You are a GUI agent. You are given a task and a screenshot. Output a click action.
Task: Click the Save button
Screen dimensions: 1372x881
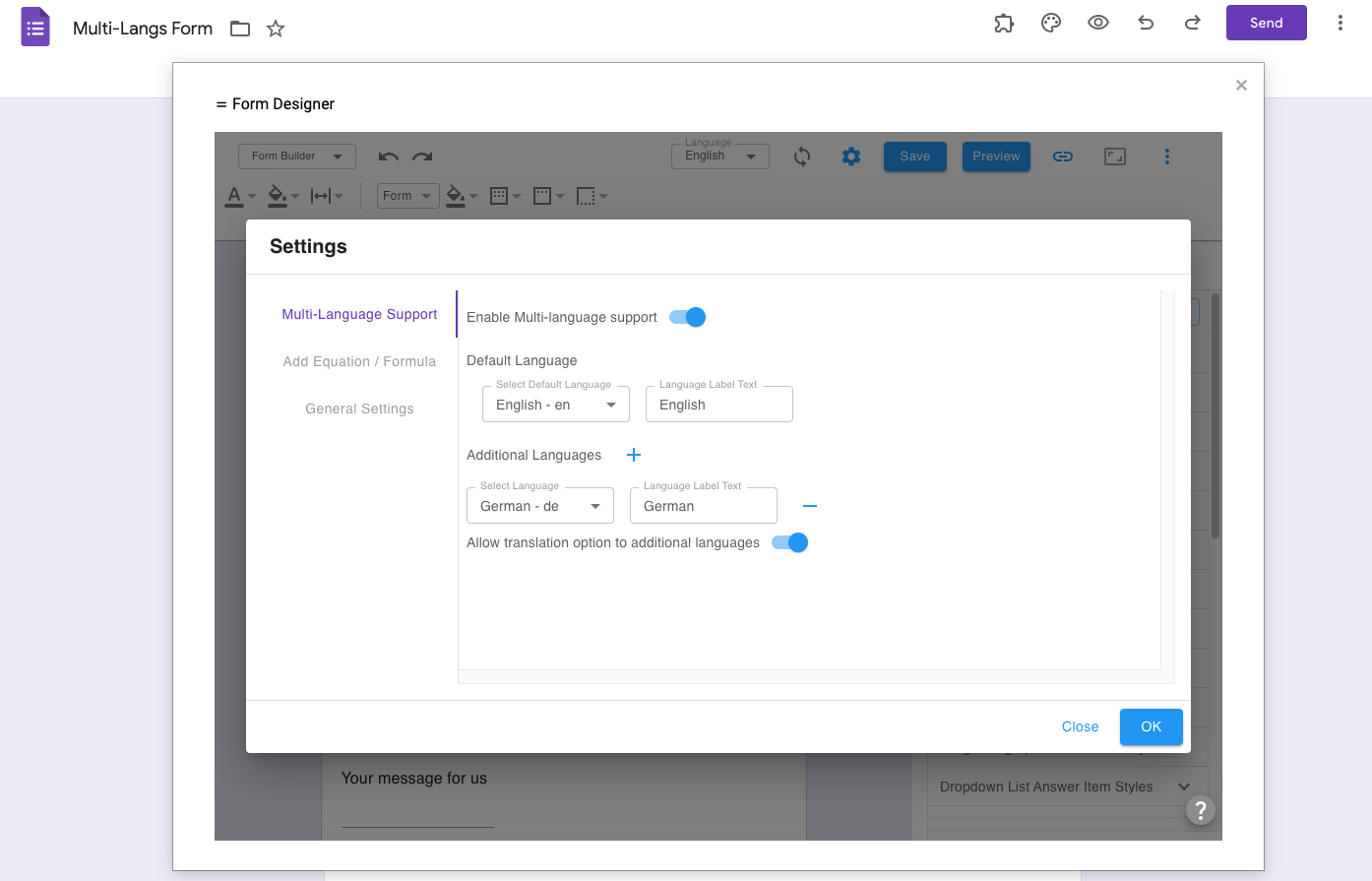click(915, 157)
